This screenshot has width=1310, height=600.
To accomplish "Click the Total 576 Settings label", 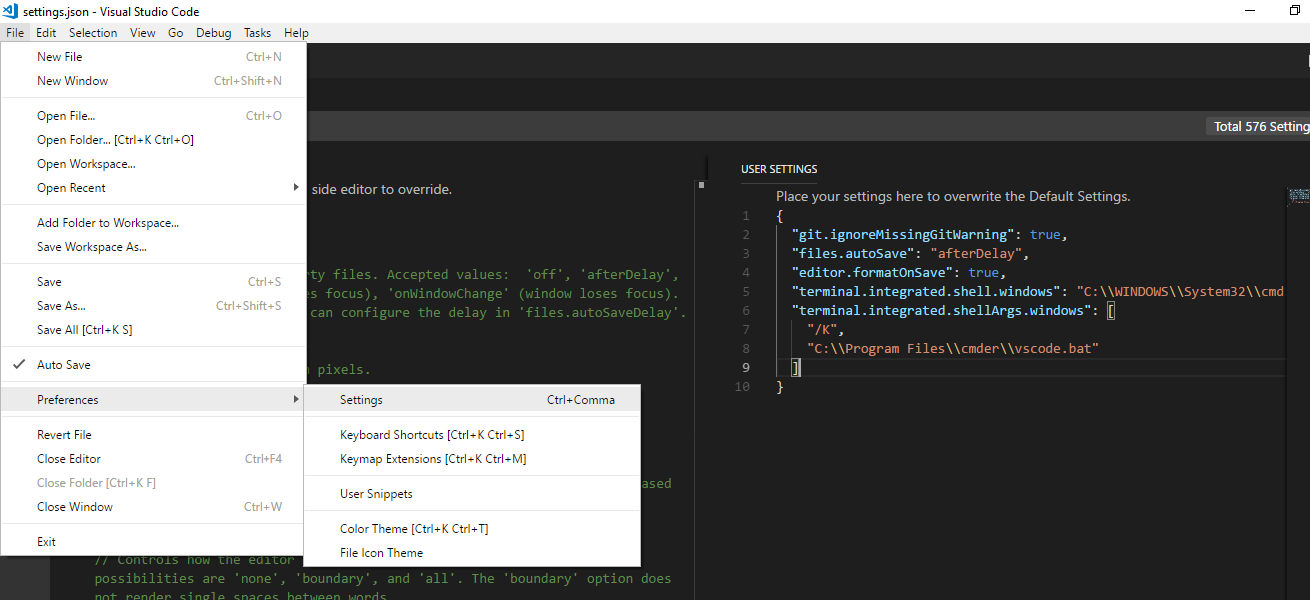I will [x=1260, y=127].
